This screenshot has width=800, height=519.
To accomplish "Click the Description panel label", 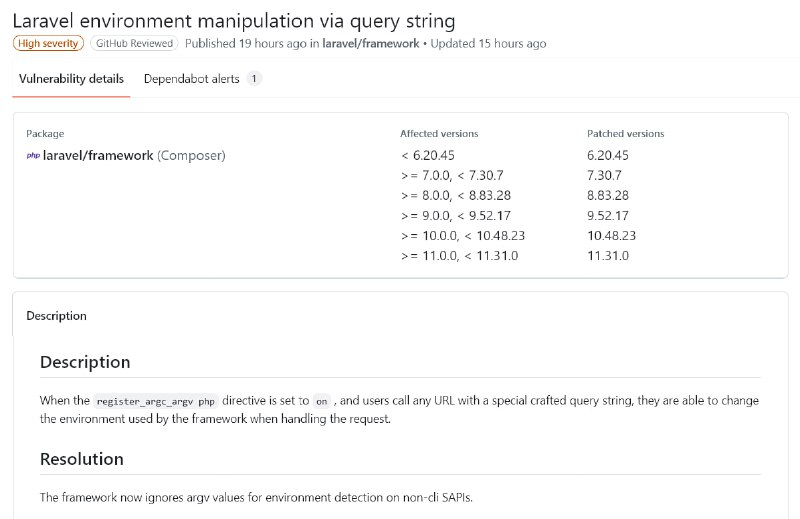I will point(56,316).
